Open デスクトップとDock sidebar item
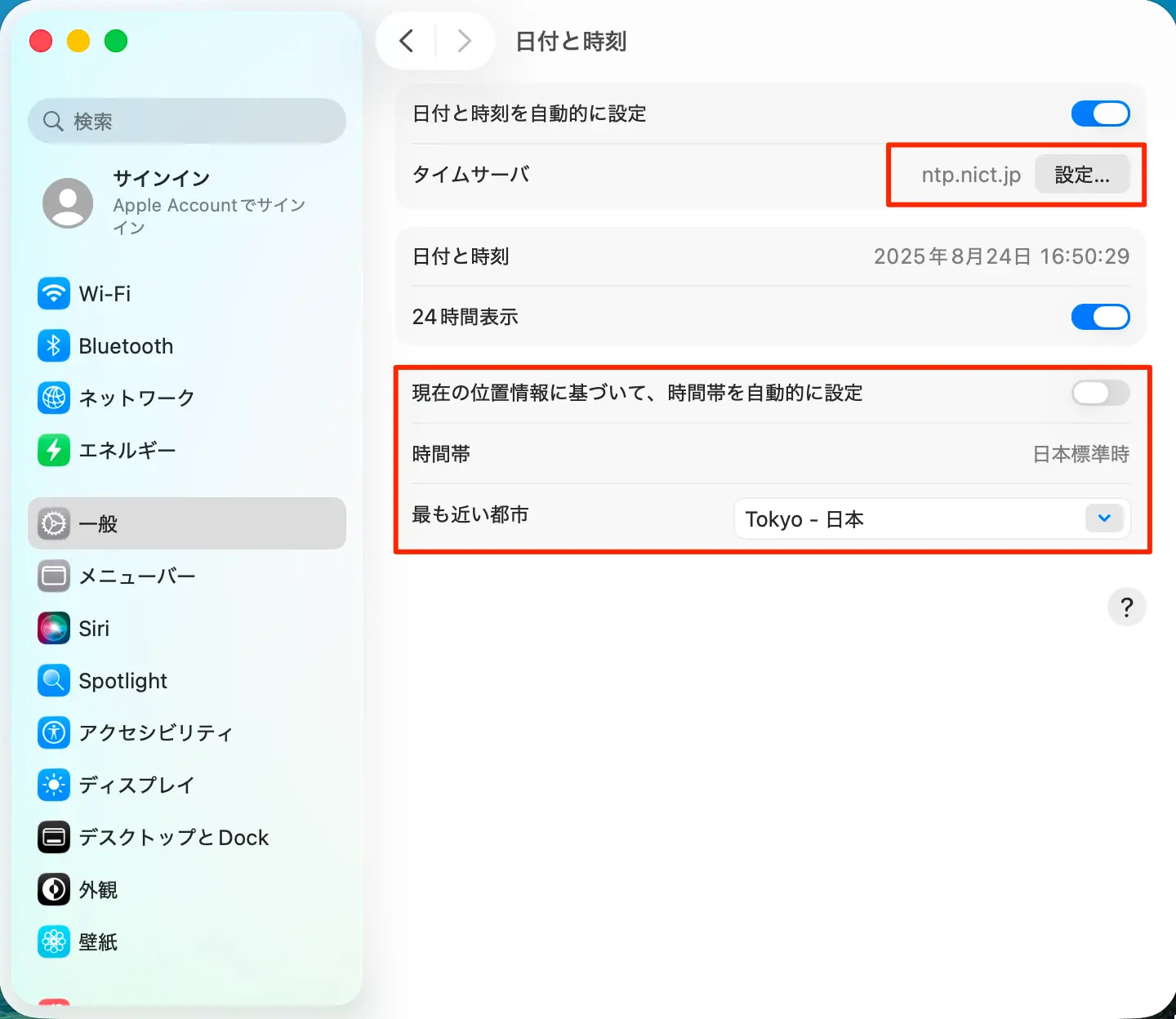This screenshot has height=1019, width=1176. 173,838
